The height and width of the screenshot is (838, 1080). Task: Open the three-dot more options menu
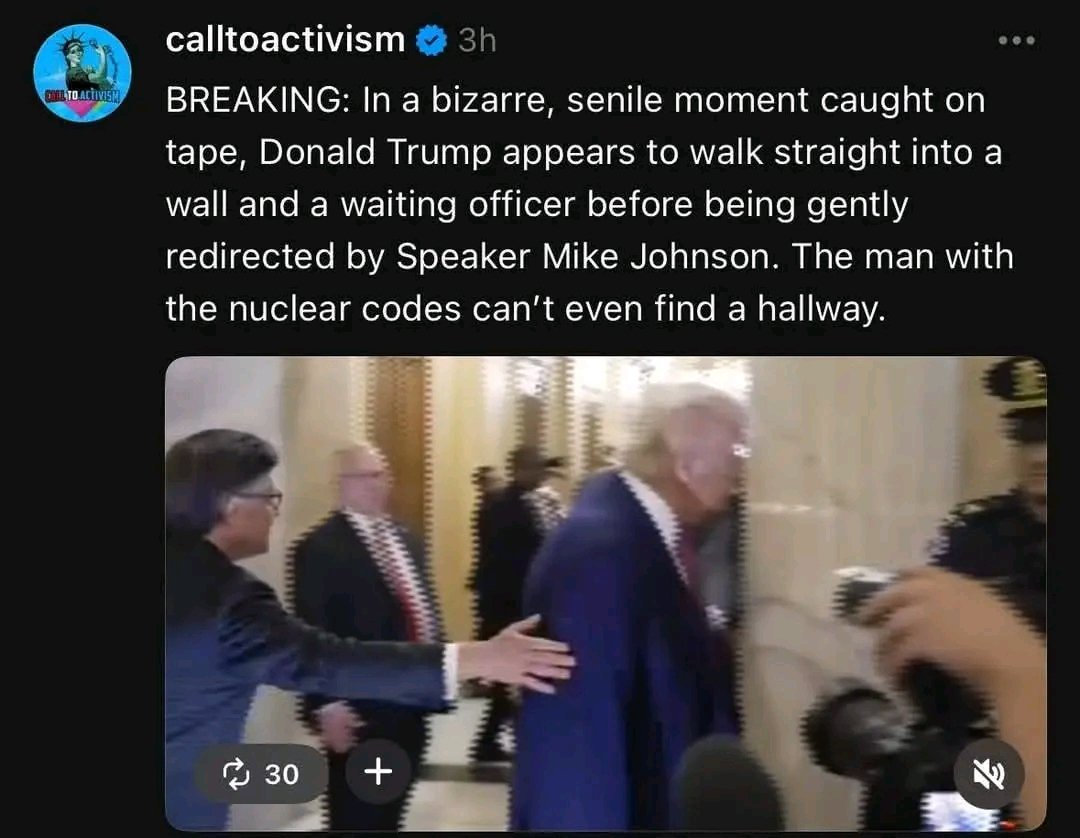[1017, 41]
